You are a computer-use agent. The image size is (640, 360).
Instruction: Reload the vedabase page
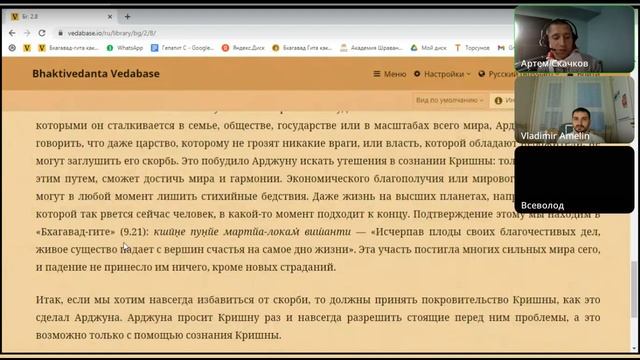(x=42, y=33)
